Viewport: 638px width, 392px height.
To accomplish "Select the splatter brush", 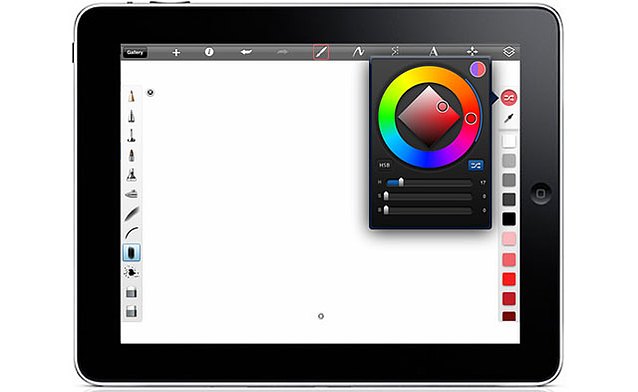I will click(131, 272).
